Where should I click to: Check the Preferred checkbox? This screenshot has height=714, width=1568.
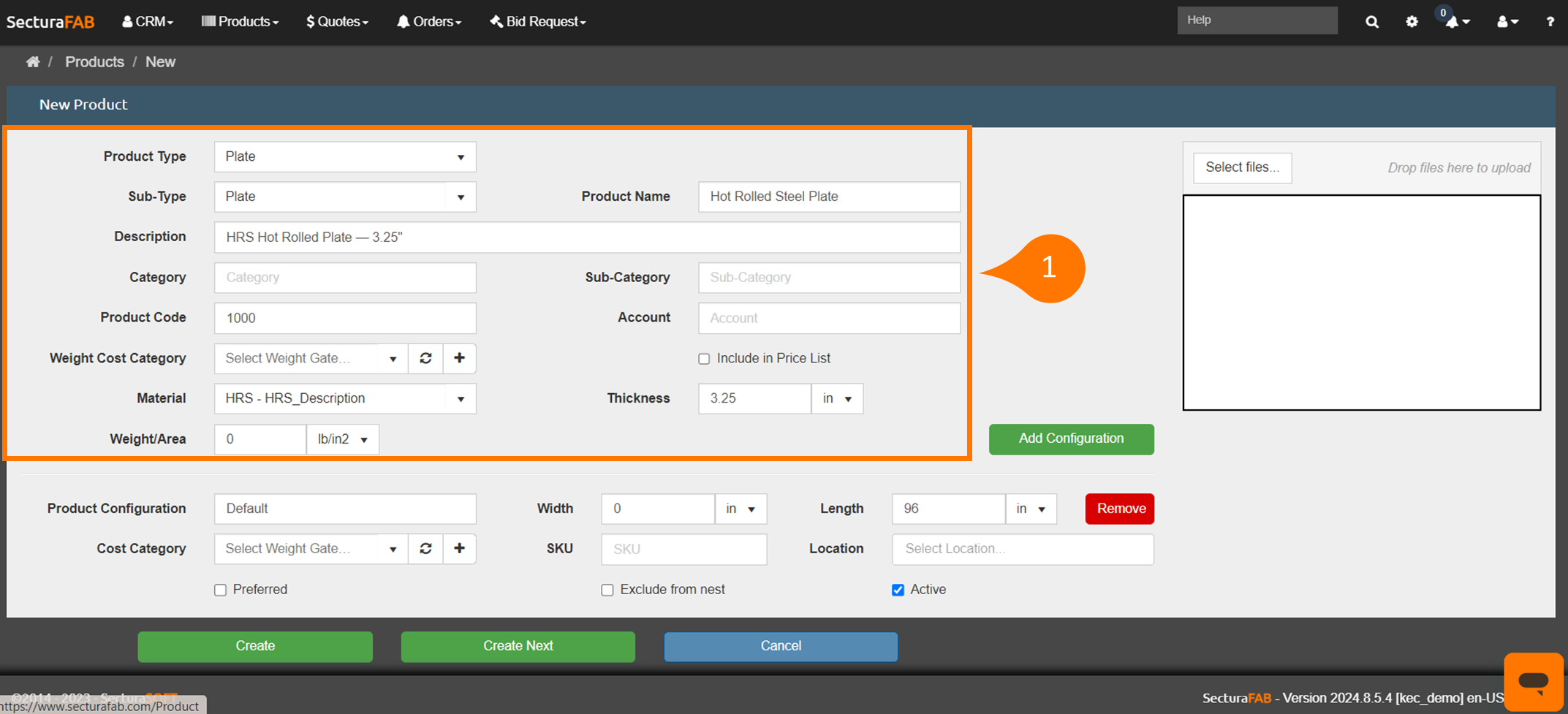(x=220, y=590)
